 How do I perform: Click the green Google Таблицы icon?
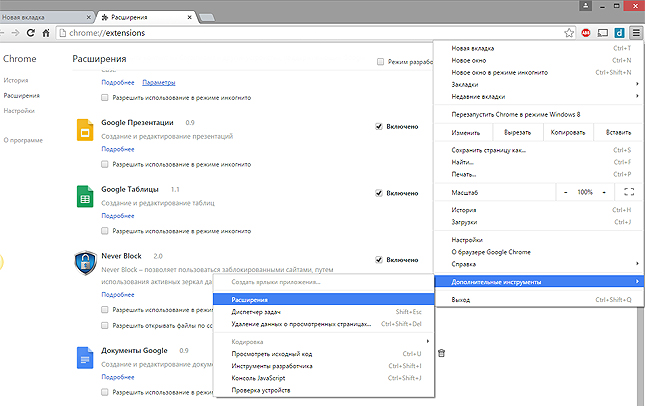pos(85,196)
